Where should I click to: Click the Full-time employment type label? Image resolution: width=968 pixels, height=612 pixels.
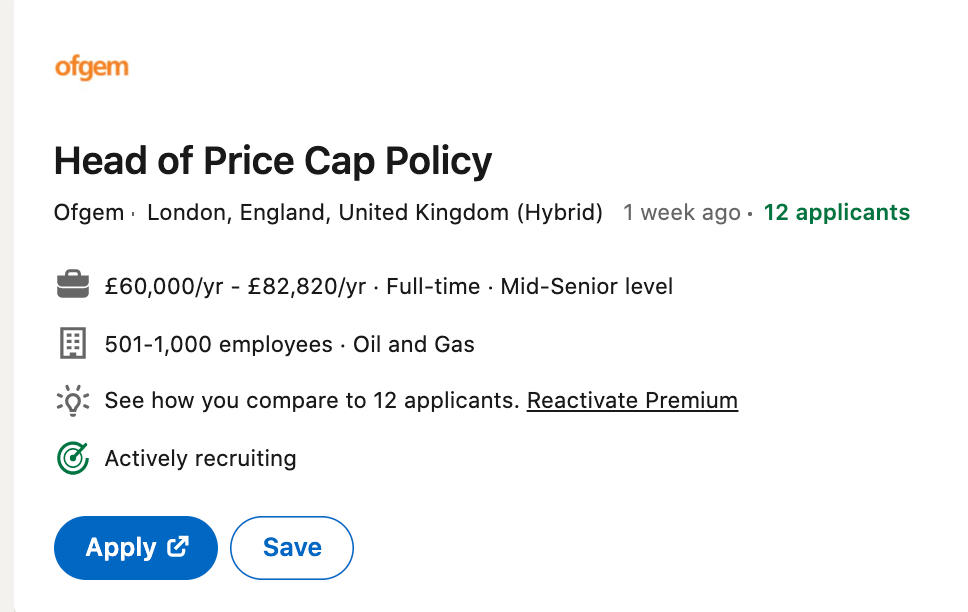tap(433, 287)
